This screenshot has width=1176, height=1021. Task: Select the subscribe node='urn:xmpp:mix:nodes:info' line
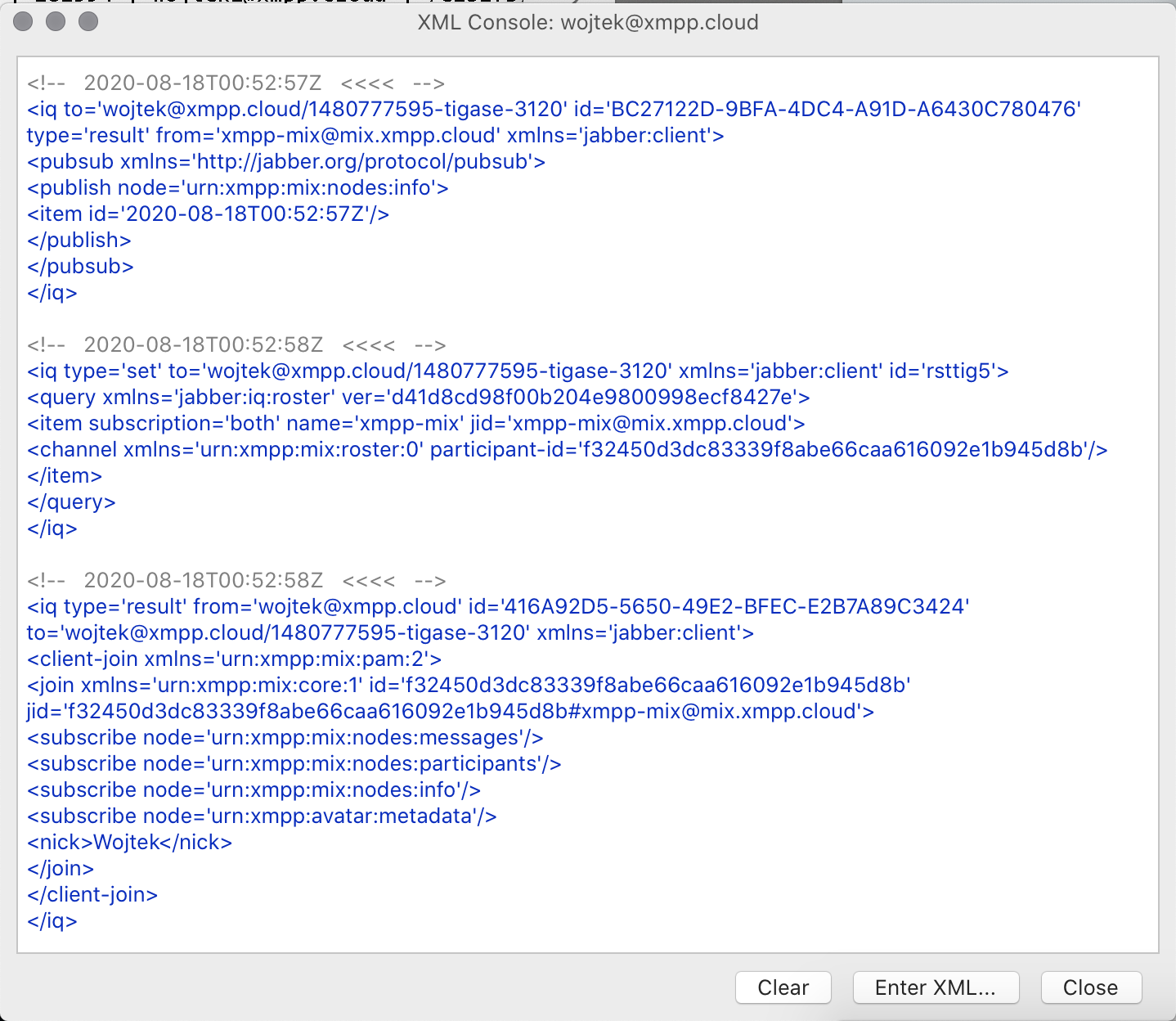point(254,790)
